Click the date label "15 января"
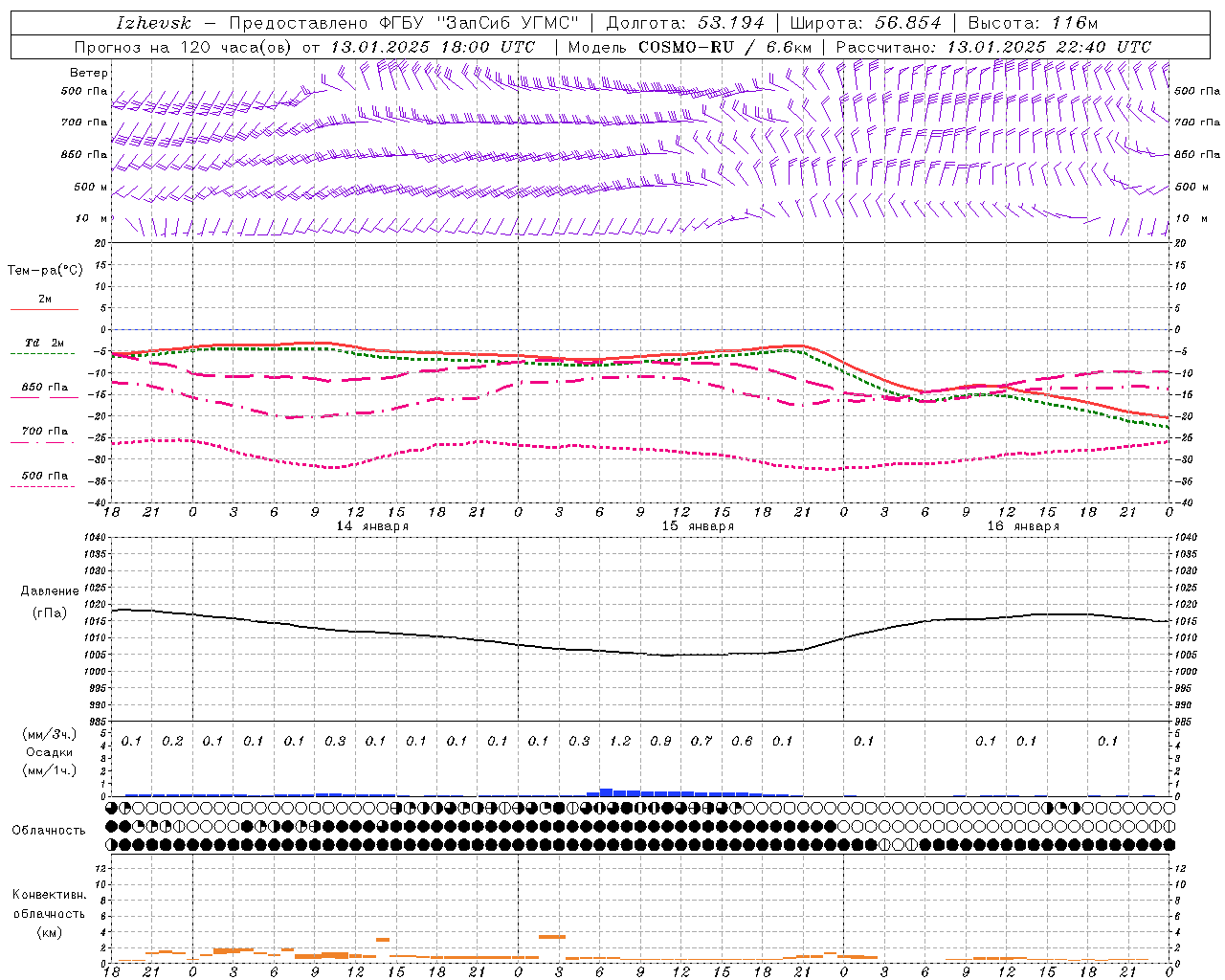The image size is (1225, 980). [x=698, y=526]
